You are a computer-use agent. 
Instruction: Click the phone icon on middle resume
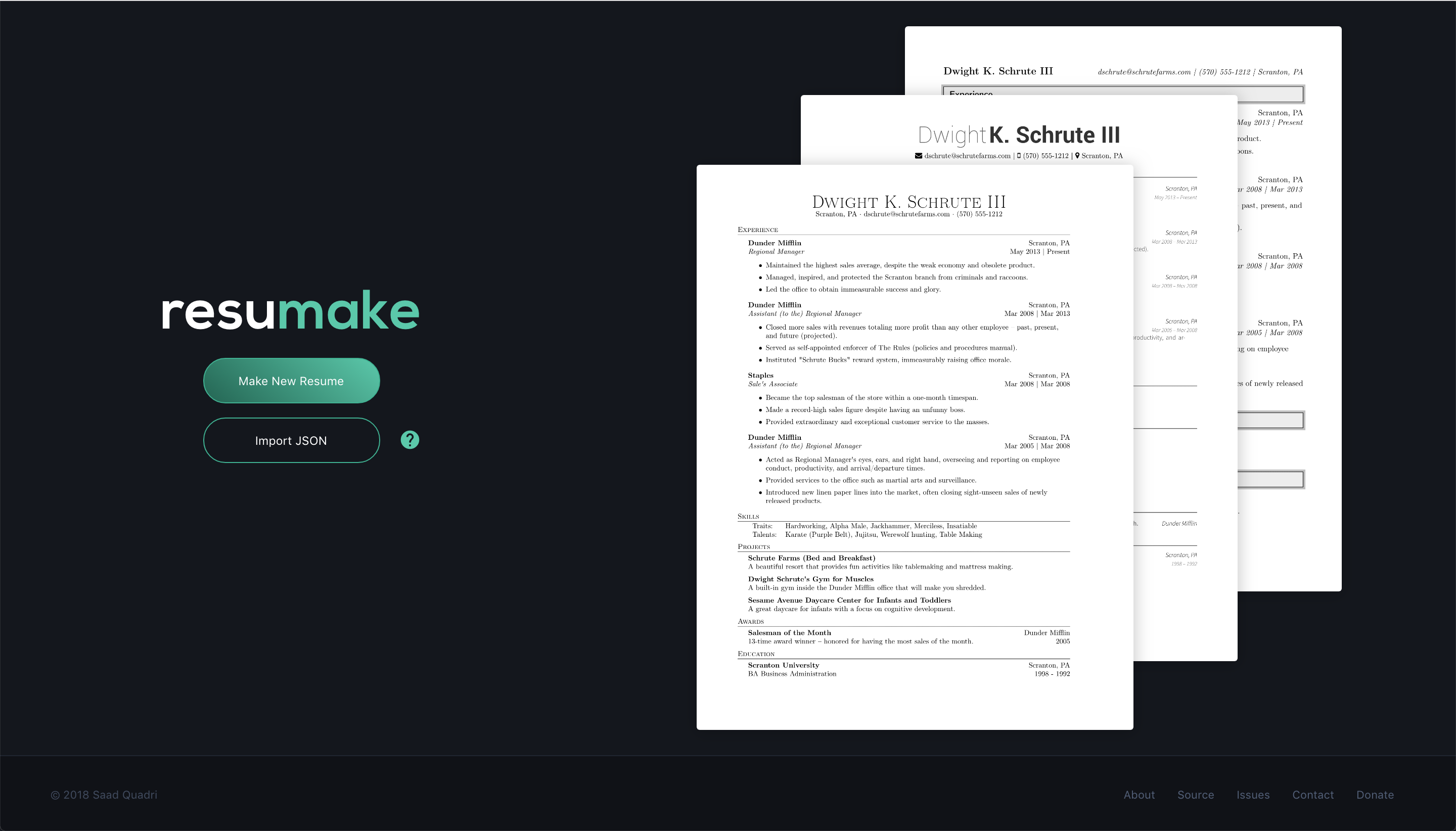click(1019, 156)
